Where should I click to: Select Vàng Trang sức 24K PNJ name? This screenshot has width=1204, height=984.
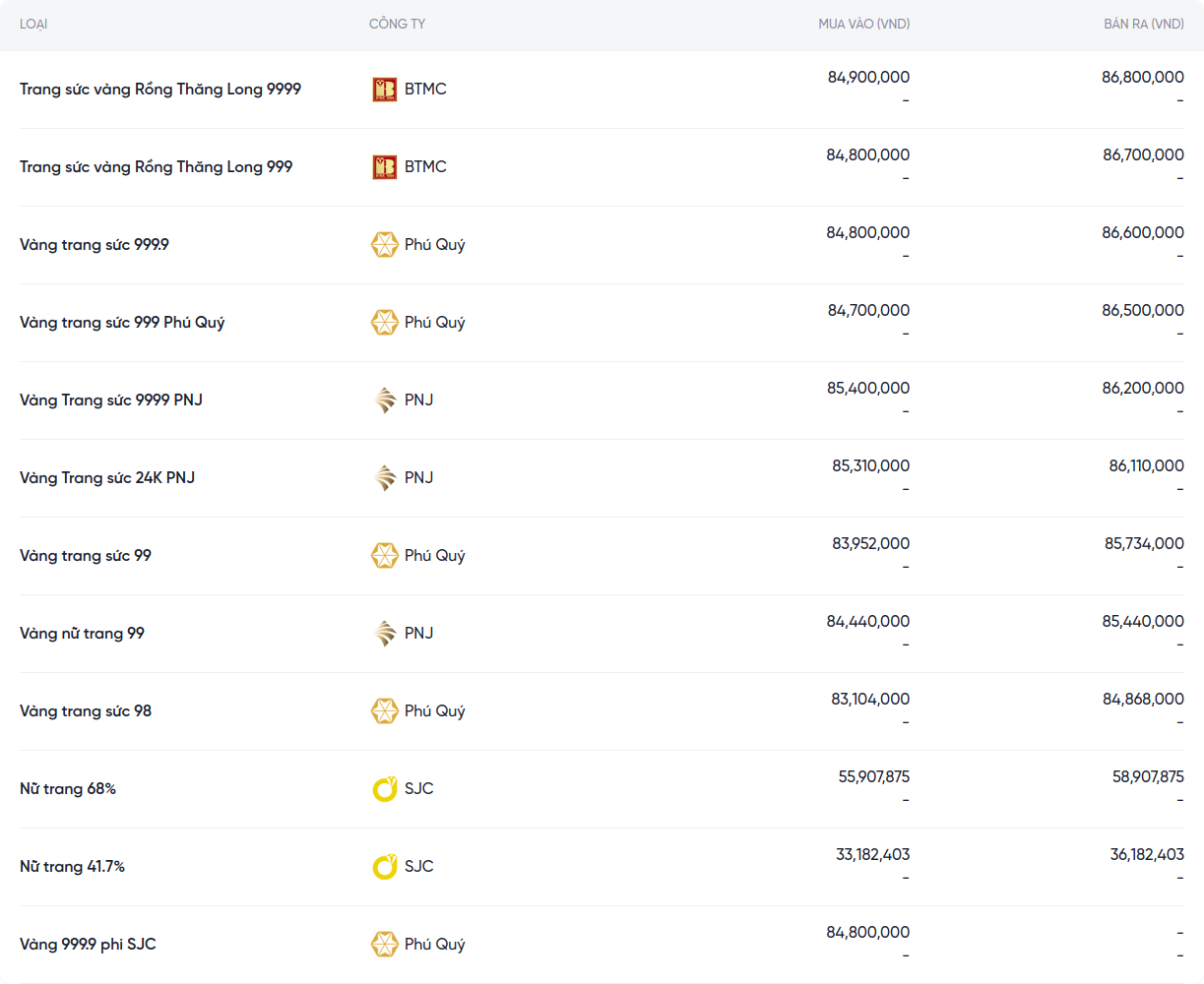pos(107,478)
